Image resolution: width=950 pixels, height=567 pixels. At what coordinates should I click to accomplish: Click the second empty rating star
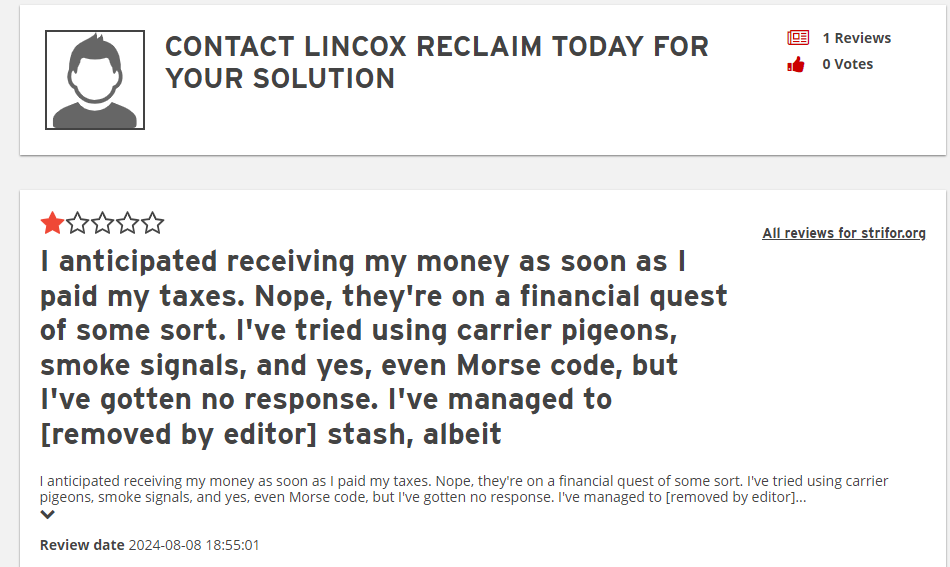pos(77,223)
